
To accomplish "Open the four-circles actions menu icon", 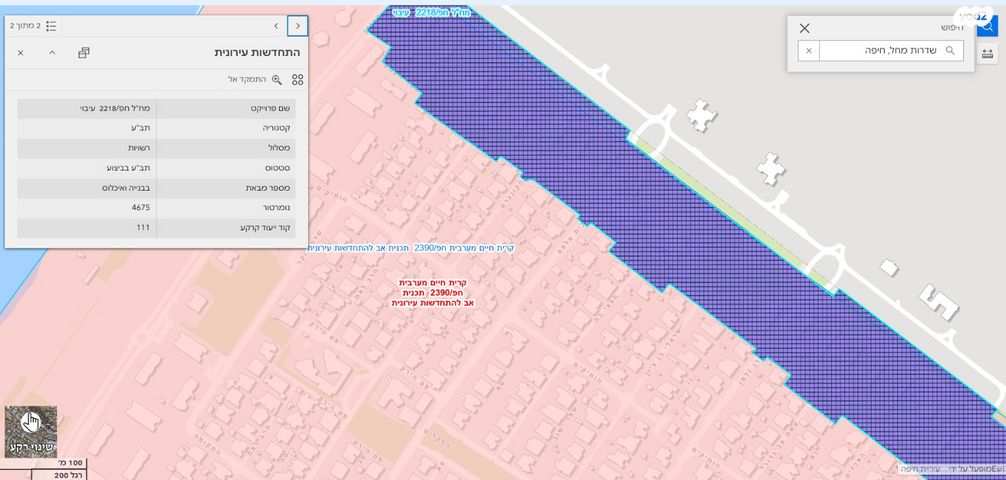I will [x=297, y=79].
